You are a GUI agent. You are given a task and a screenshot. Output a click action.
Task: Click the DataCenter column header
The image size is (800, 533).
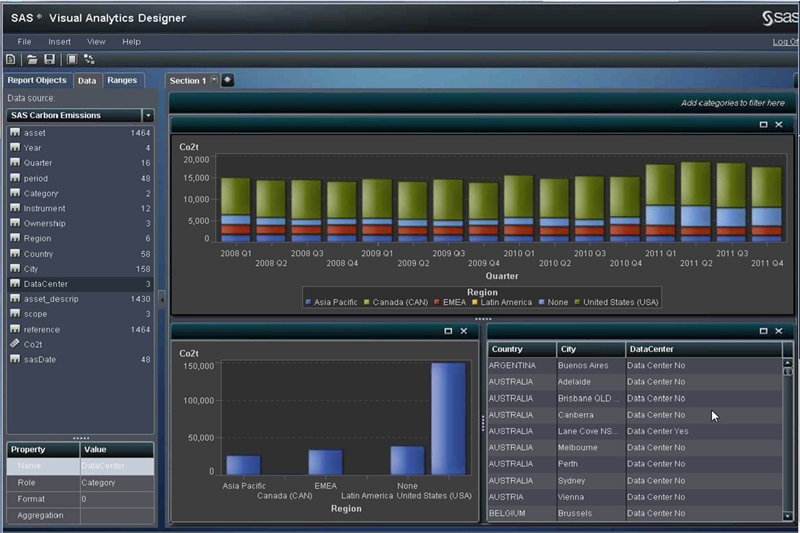(704, 349)
